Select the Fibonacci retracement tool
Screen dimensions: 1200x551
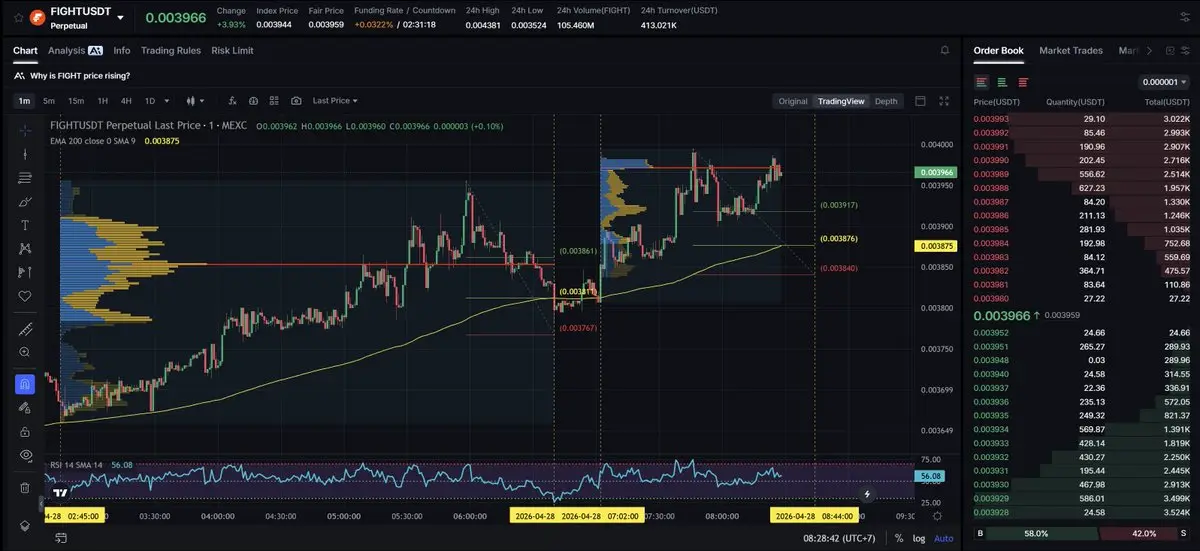click(x=25, y=178)
